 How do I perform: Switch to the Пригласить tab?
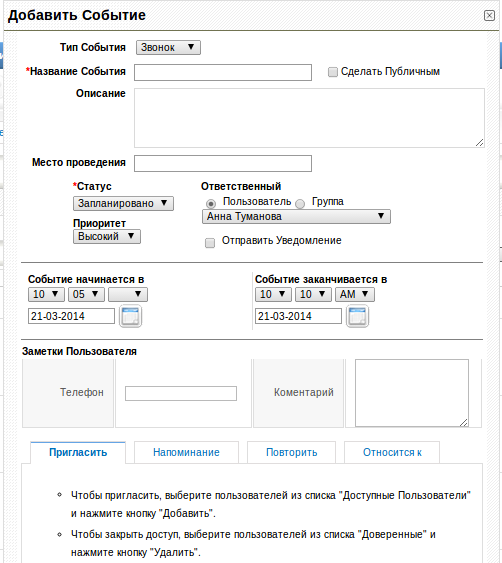[78, 452]
